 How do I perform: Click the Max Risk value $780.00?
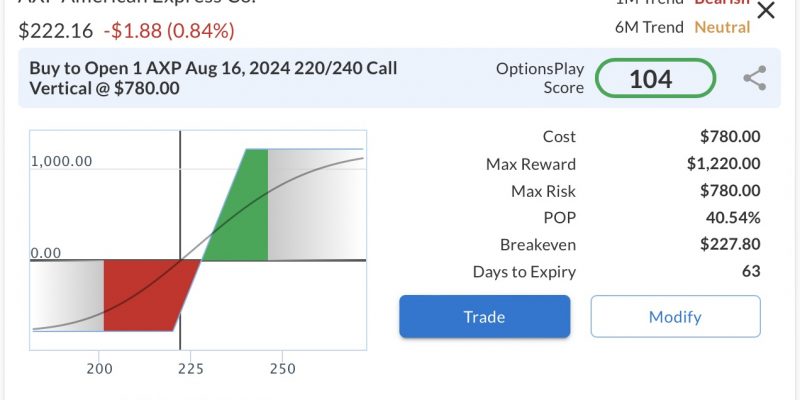click(730, 191)
